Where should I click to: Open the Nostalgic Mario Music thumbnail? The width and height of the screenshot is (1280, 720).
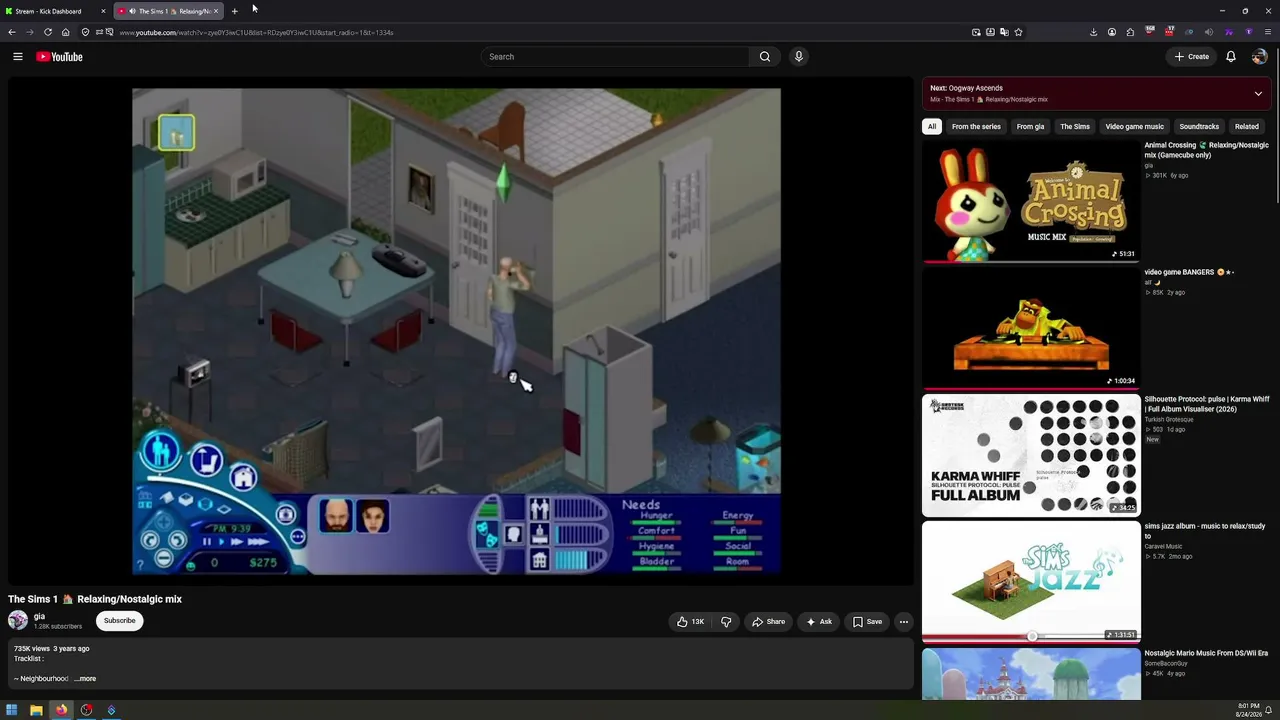point(1031,674)
